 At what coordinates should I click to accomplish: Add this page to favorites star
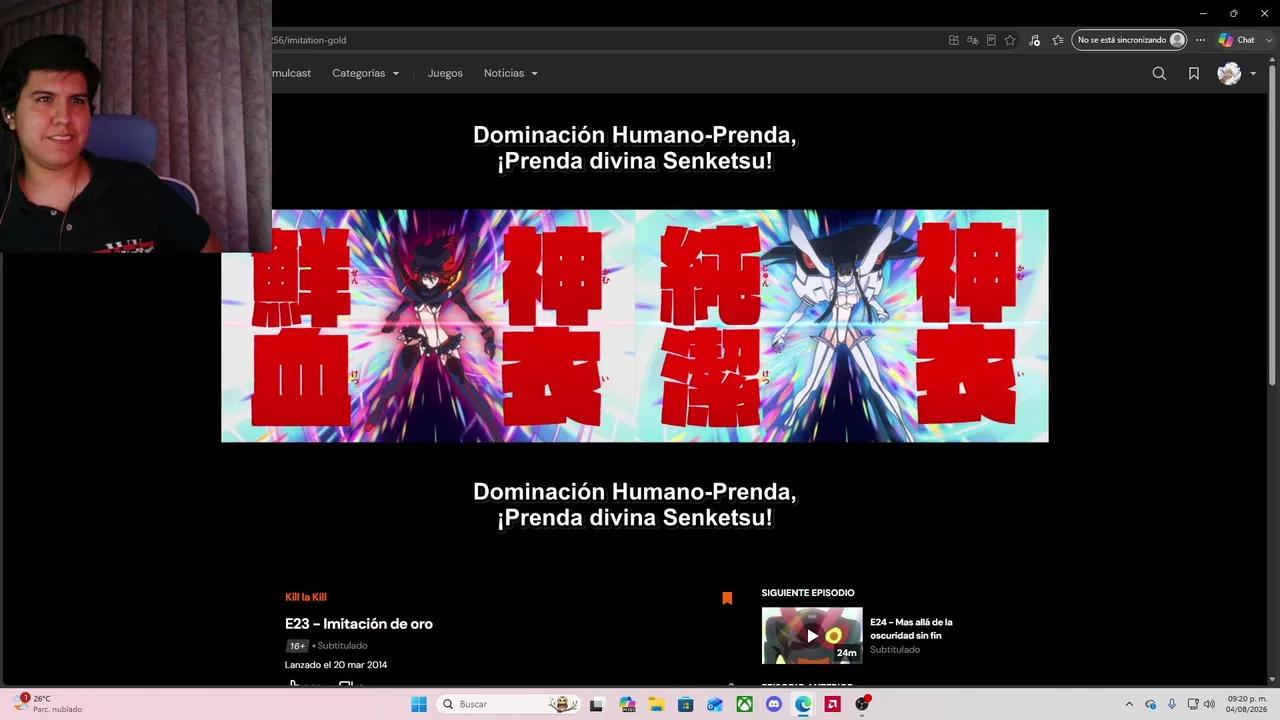(x=1010, y=40)
